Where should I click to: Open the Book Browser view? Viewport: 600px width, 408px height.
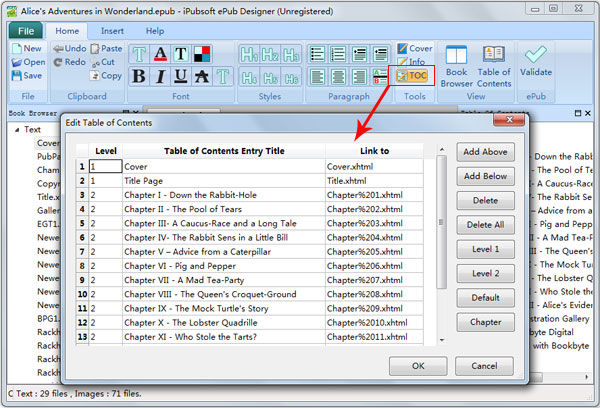[x=456, y=67]
